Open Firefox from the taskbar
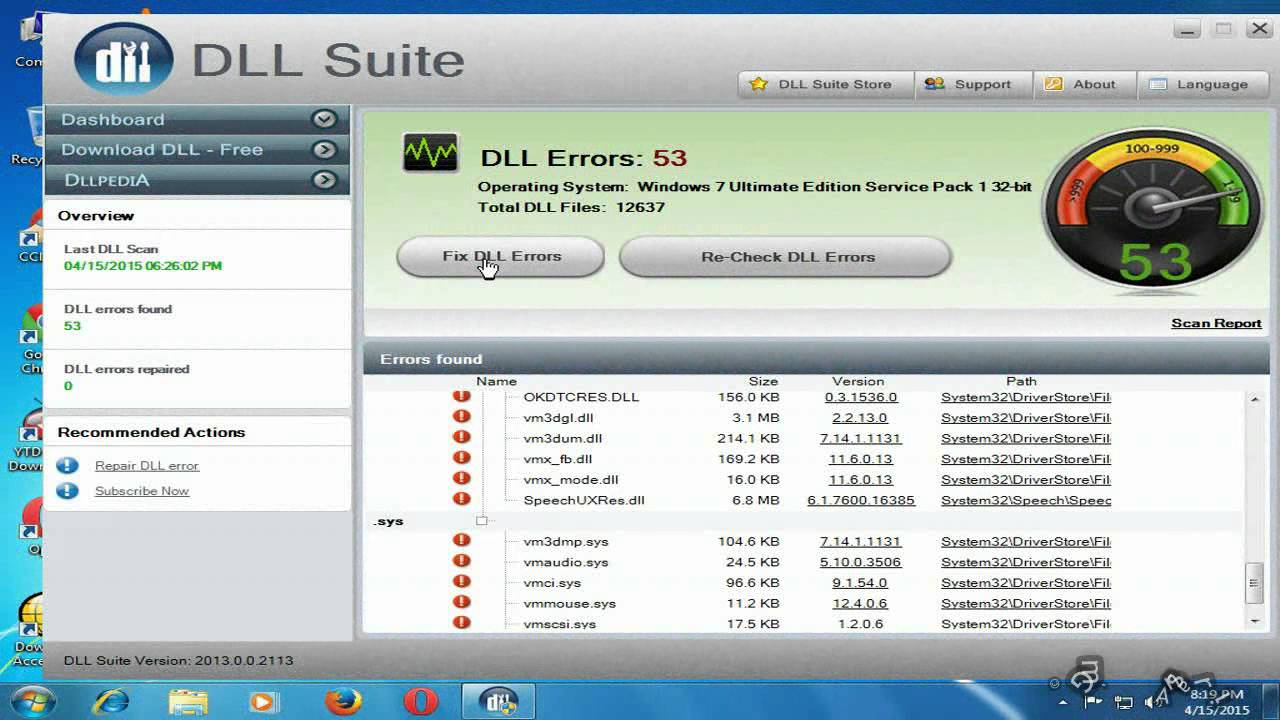 point(342,702)
